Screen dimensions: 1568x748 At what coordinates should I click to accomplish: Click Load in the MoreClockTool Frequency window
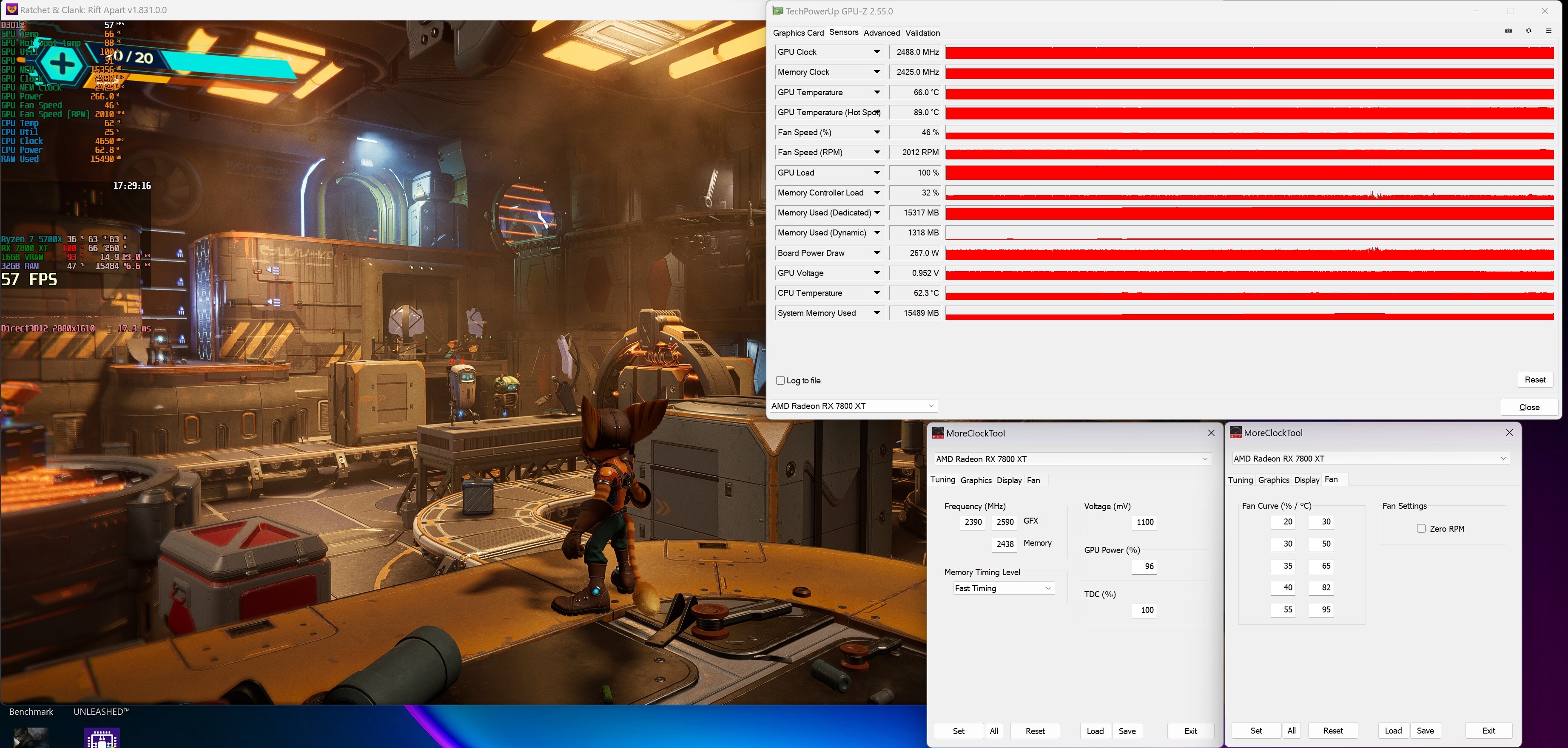pyautogui.click(x=1095, y=731)
